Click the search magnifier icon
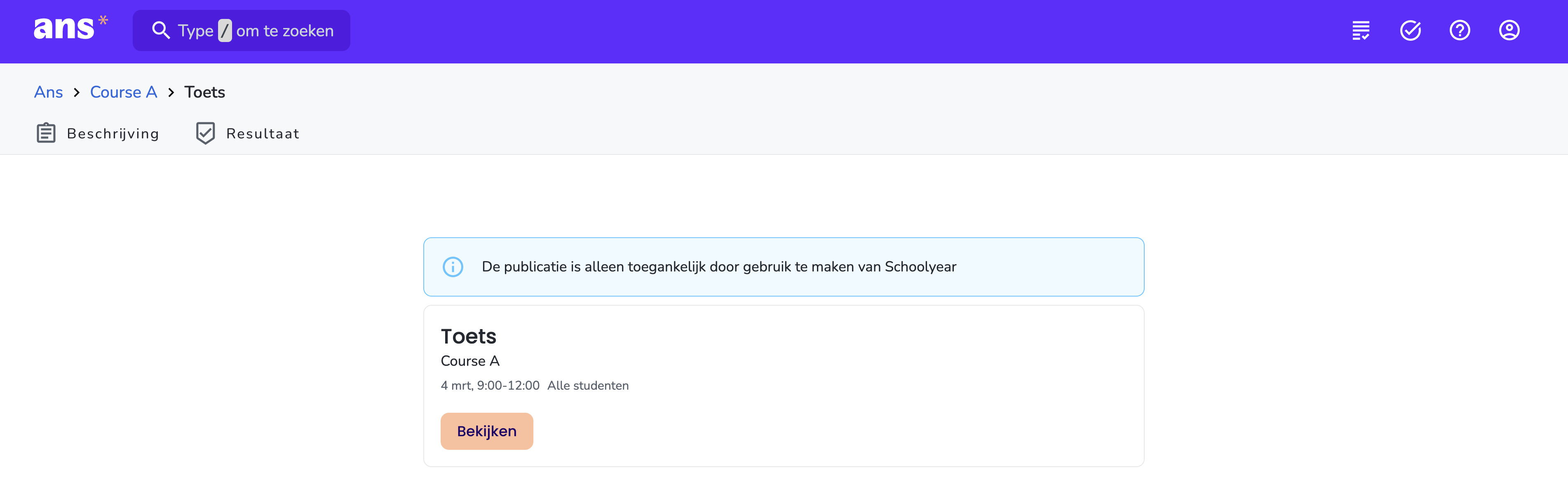Image resolution: width=1568 pixels, height=491 pixels. 161,30
